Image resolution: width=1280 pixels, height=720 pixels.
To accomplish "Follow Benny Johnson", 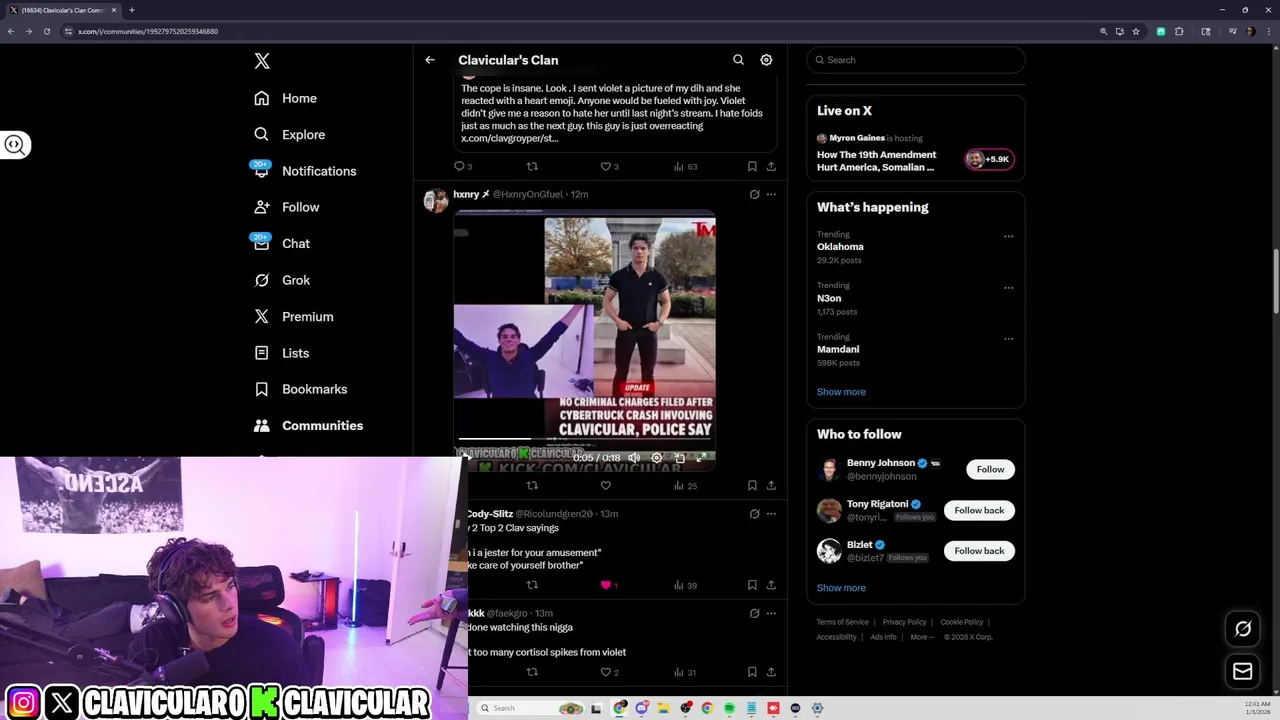I will [990, 469].
